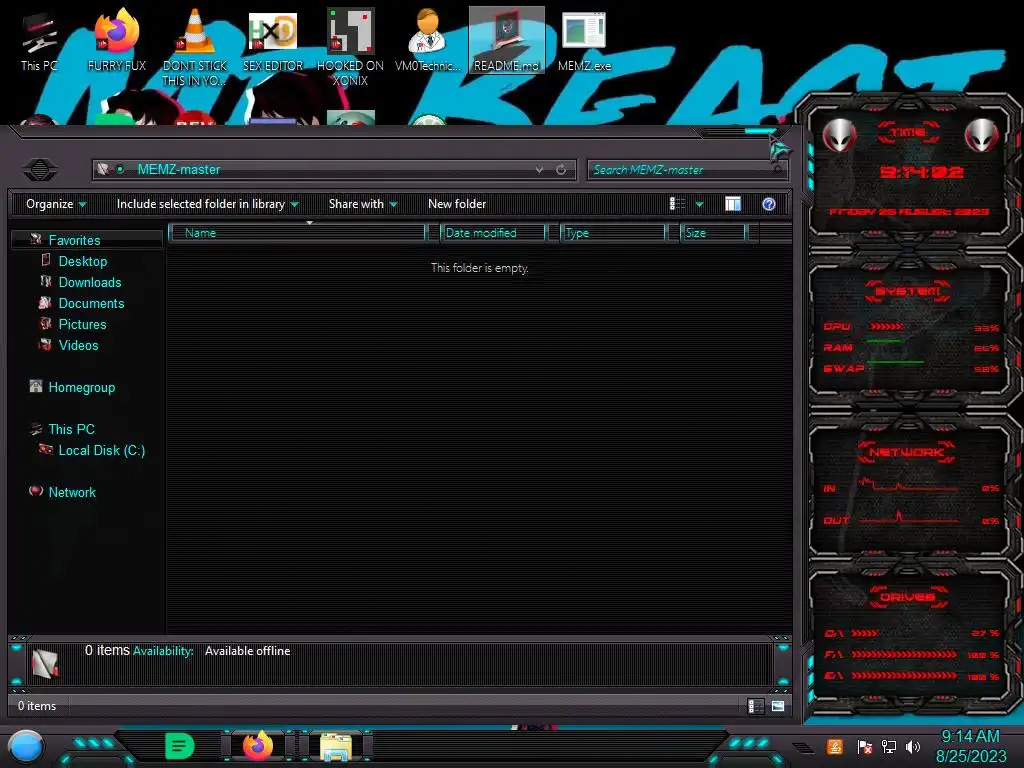Open the volume speaker tray icon
The height and width of the screenshot is (768, 1024).
[913, 746]
